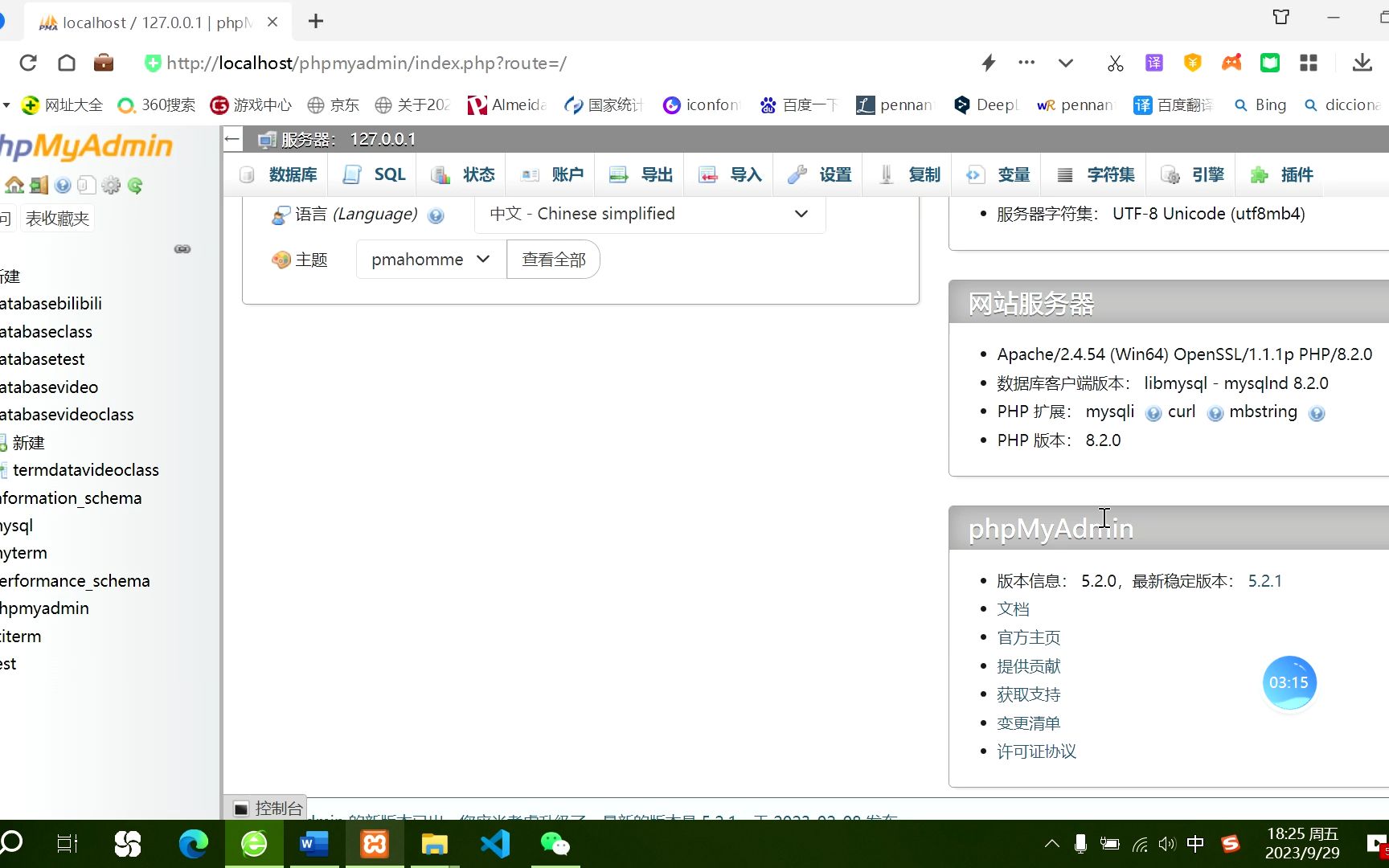1389x868 pixels.
Task: Open browser downloads arrow icon
Action: click(1362, 63)
